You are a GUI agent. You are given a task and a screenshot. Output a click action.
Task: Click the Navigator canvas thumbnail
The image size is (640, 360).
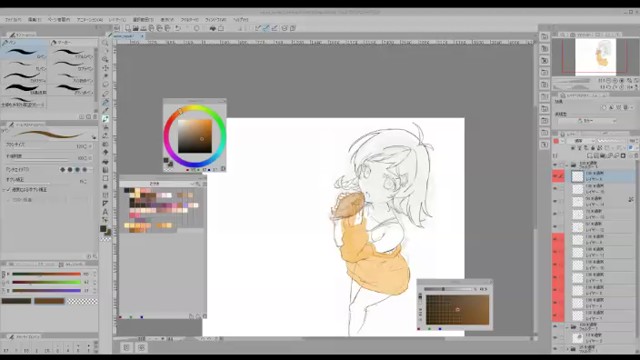coord(596,57)
